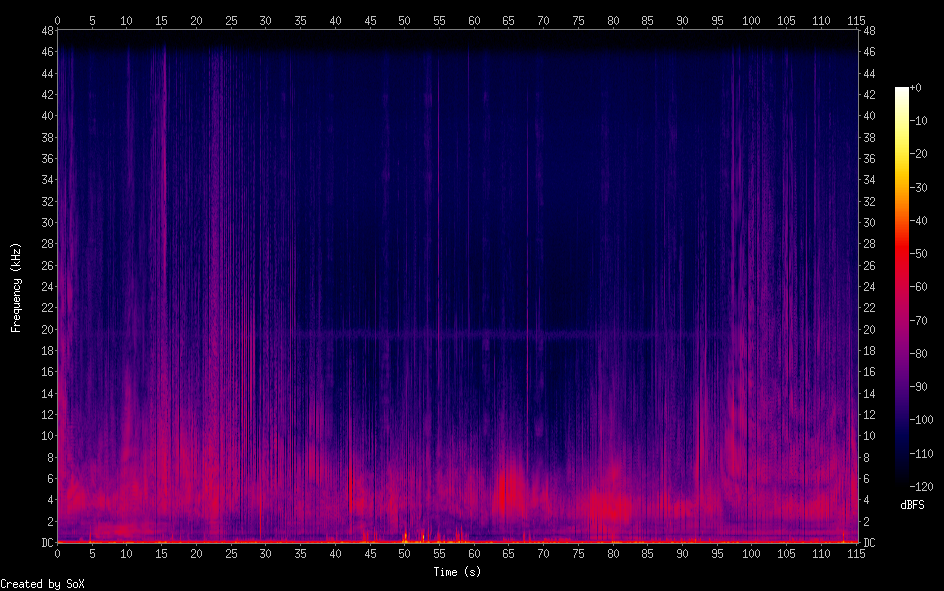Select the 115 second tick on top axis
The image size is (944, 591).
pos(855,20)
